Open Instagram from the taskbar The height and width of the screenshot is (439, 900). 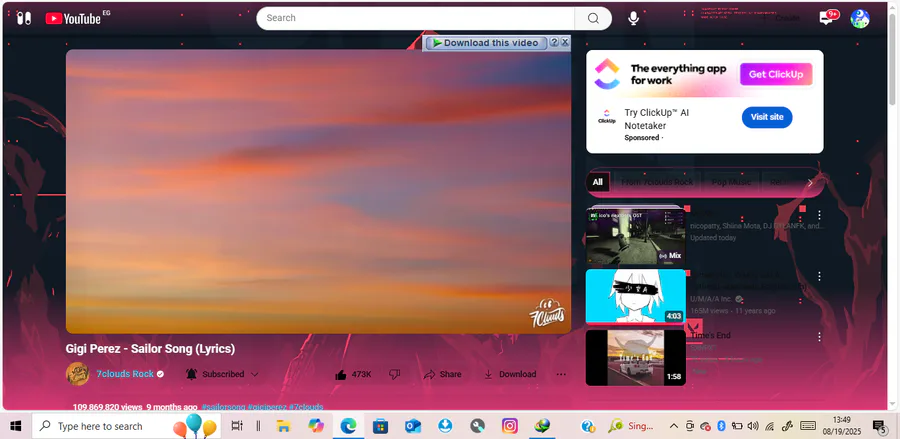coord(510,426)
